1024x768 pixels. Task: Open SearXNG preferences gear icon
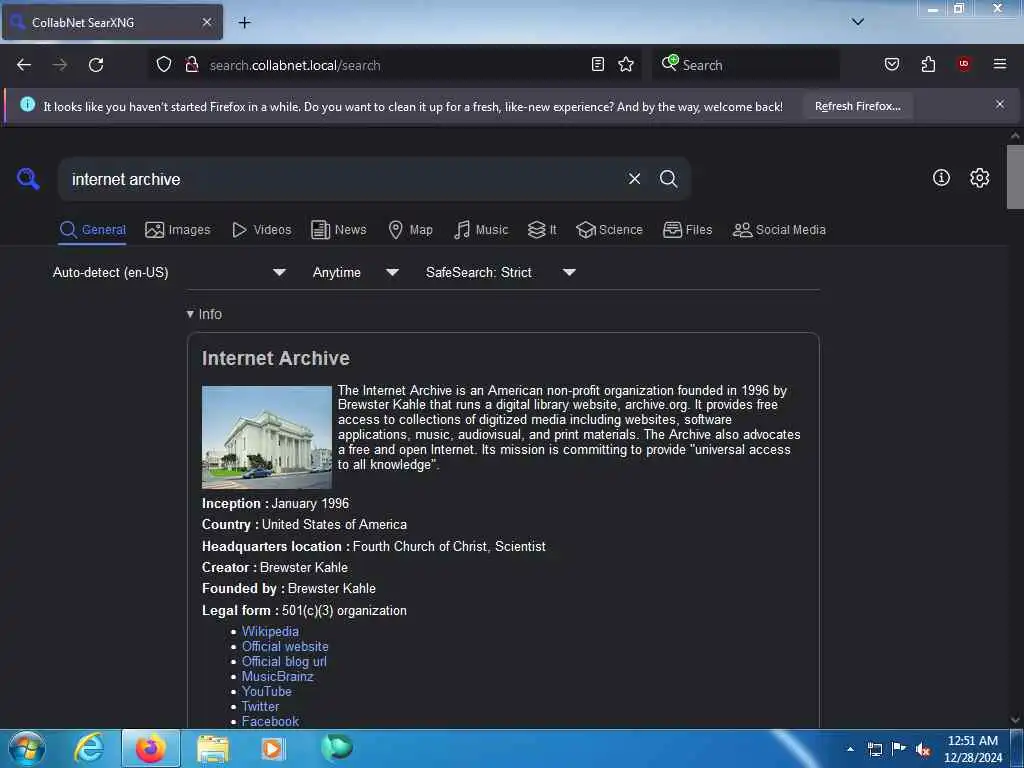[979, 178]
